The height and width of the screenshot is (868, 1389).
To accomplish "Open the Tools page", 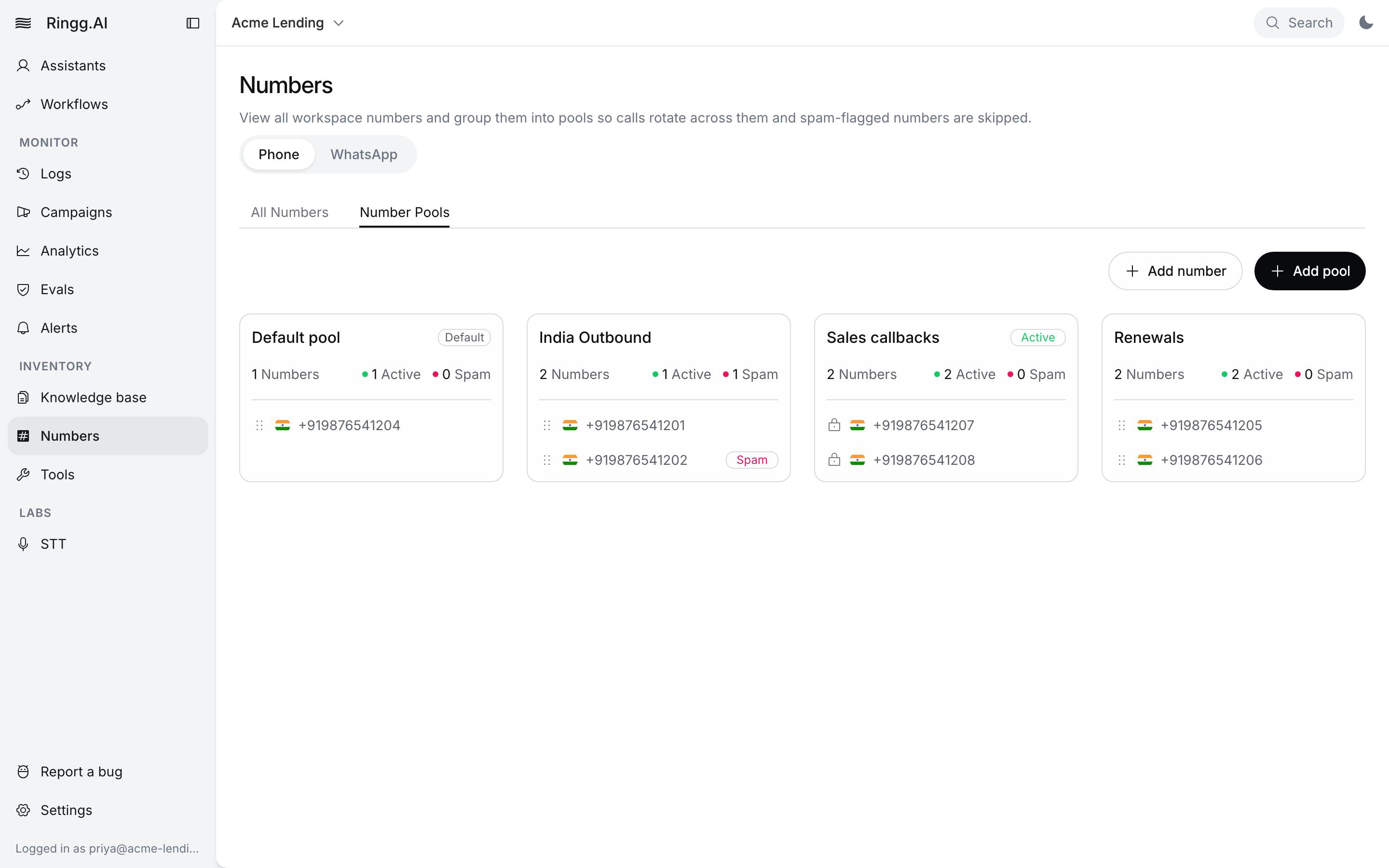I will (108, 474).
